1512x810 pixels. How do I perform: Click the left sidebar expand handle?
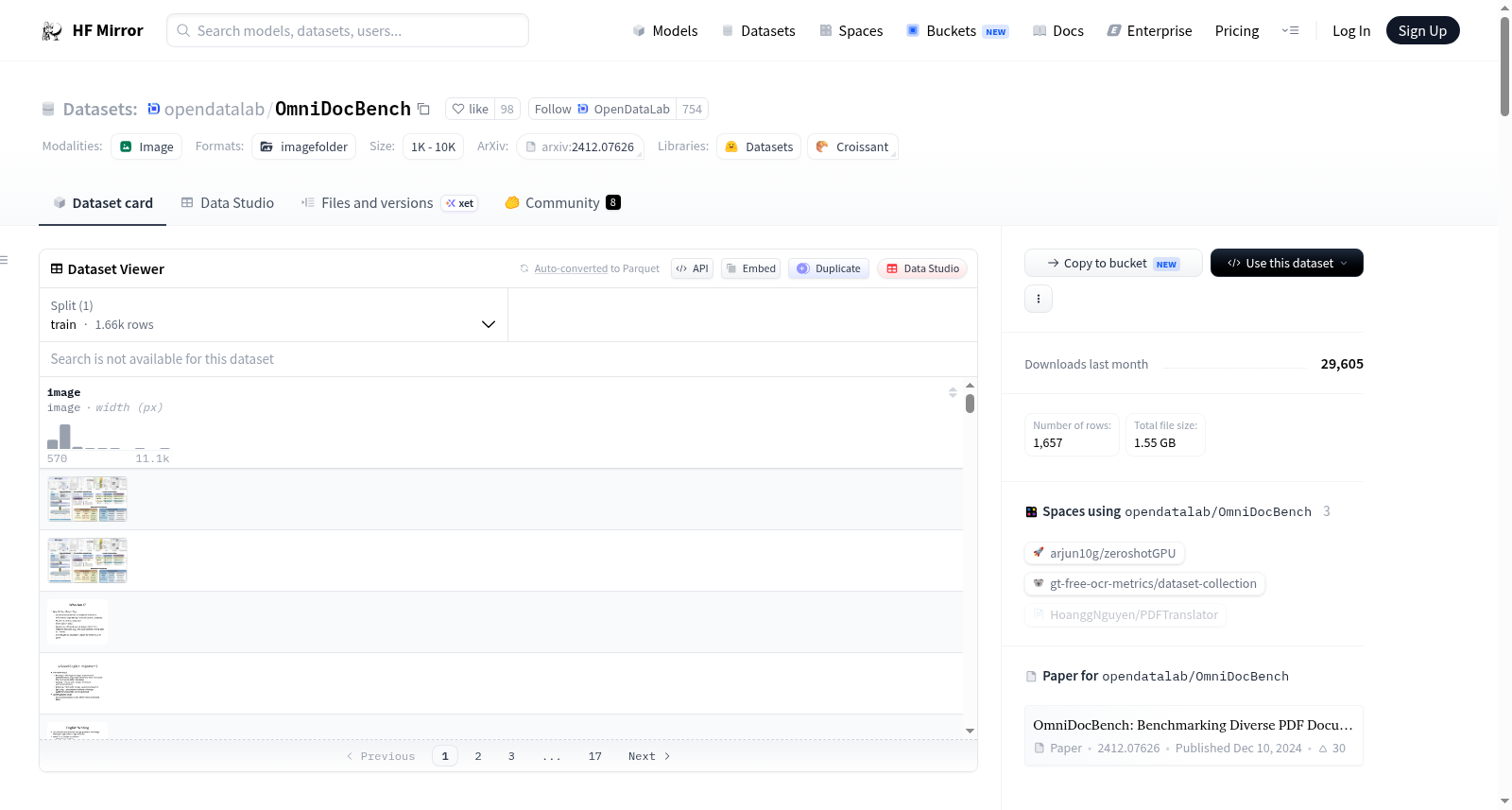[4, 260]
